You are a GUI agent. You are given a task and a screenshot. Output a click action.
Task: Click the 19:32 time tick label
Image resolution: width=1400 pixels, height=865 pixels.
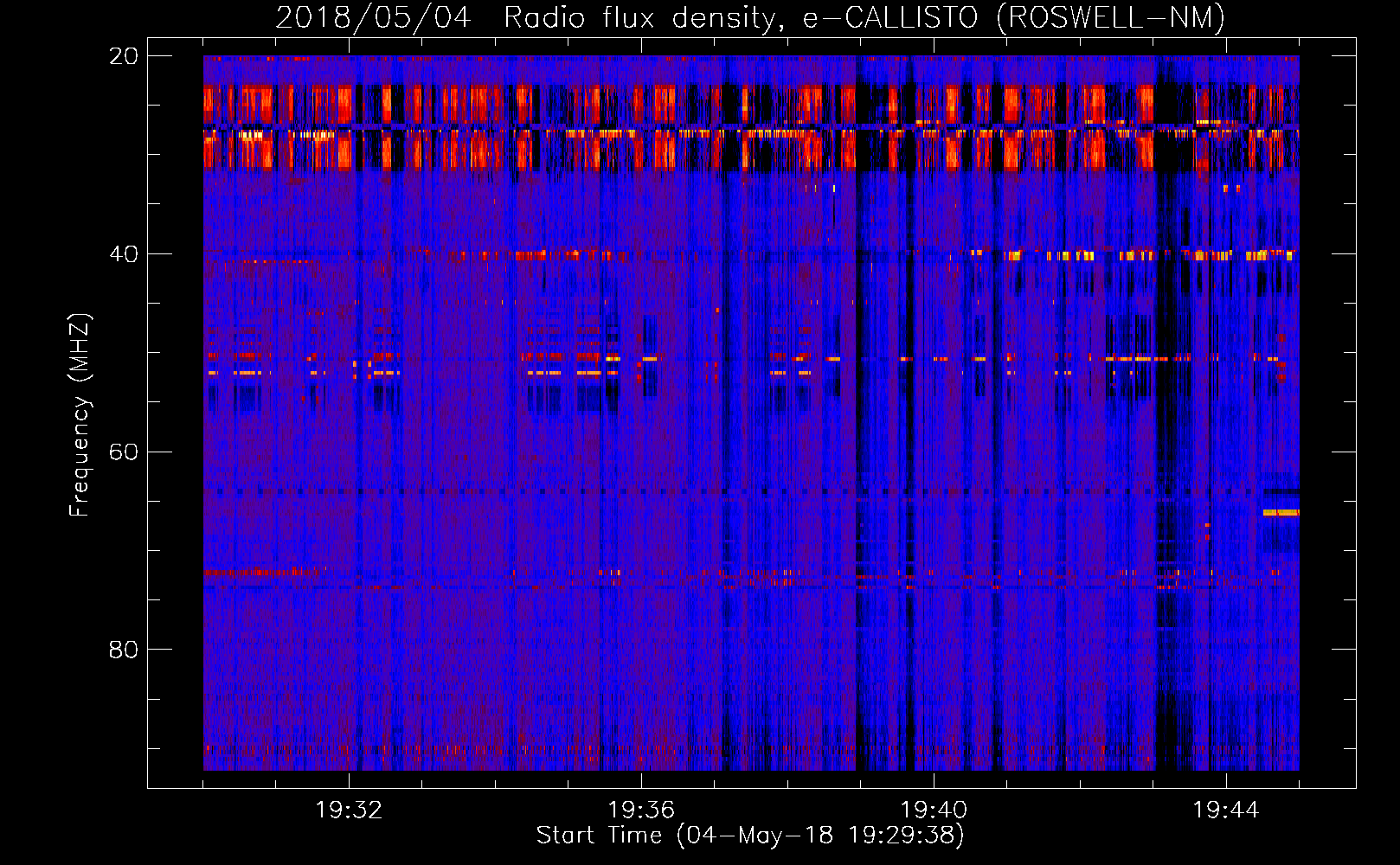349,811
